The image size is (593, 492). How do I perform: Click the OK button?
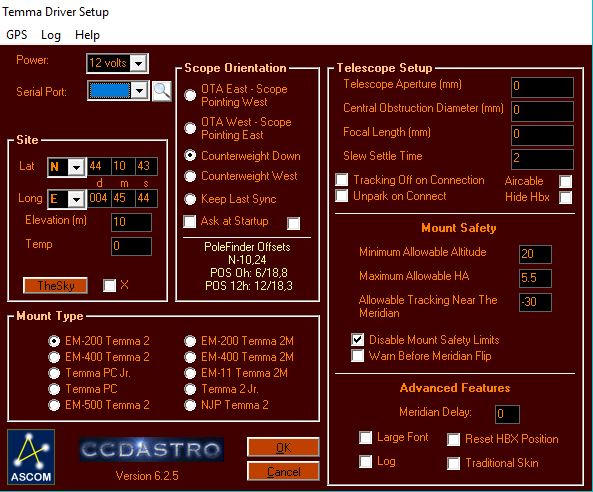coord(283,448)
